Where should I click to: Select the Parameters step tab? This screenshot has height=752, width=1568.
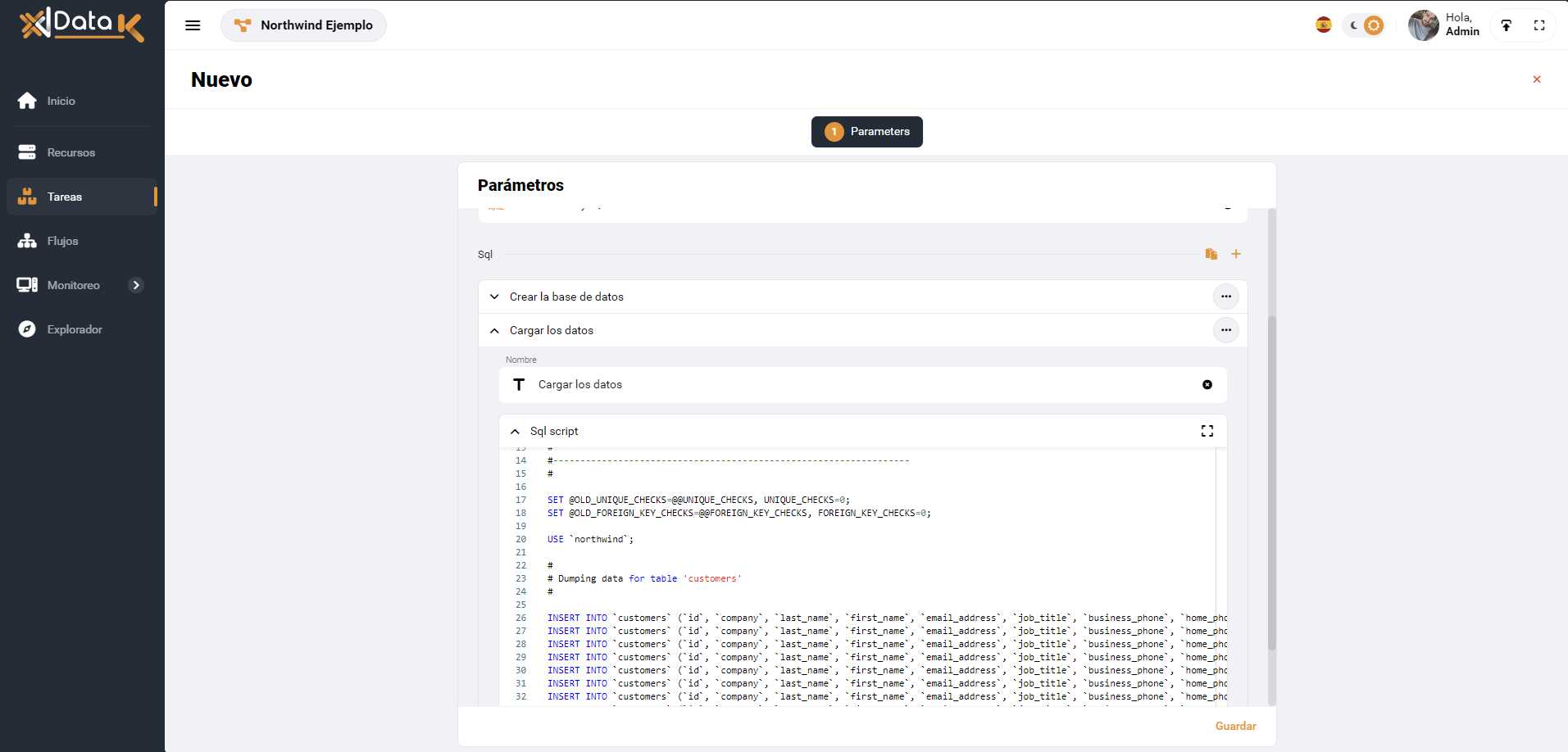click(866, 132)
